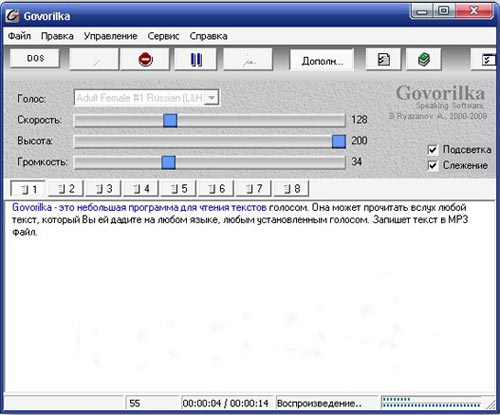Click the pitch value 200
This screenshot has width=500, height=415.
click(359, 141)
